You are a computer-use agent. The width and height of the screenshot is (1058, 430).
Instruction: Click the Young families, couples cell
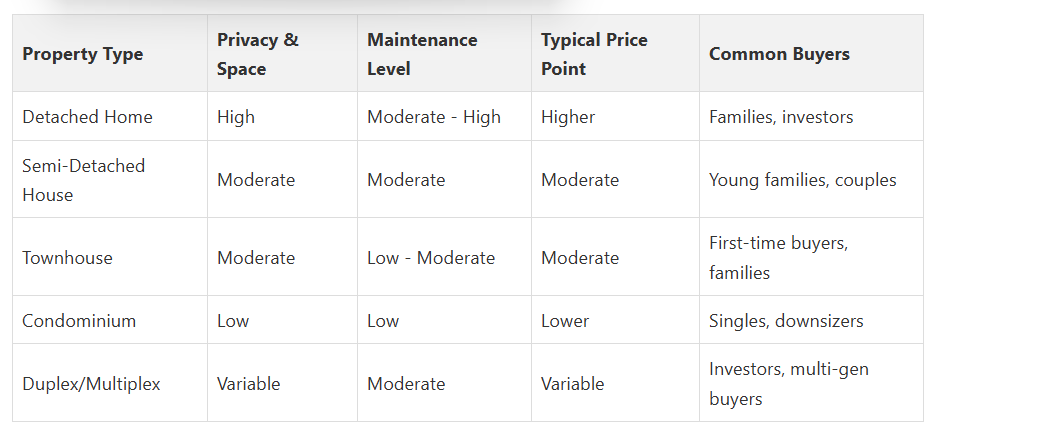pos(802,180)
